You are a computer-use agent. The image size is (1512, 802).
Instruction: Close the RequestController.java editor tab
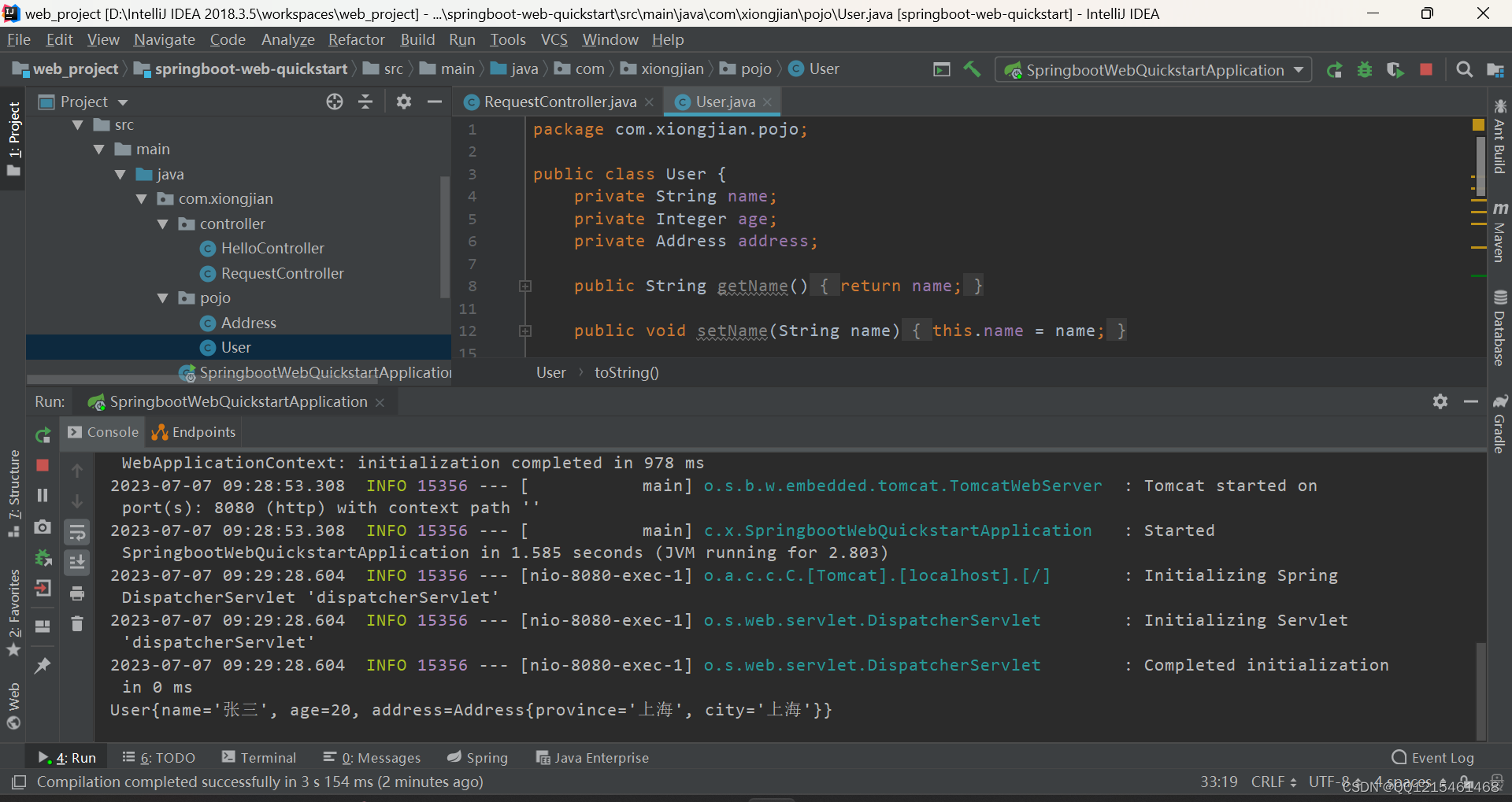(649, 102)
